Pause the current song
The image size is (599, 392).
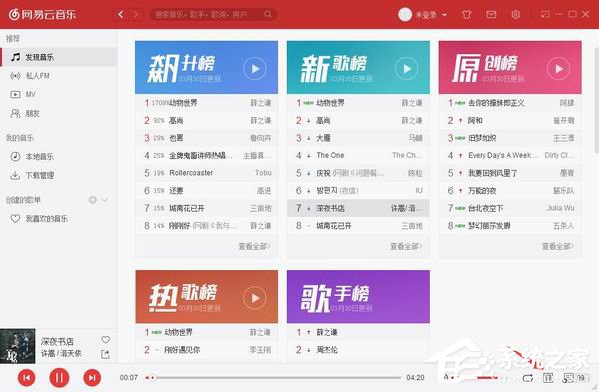(59, 378)
